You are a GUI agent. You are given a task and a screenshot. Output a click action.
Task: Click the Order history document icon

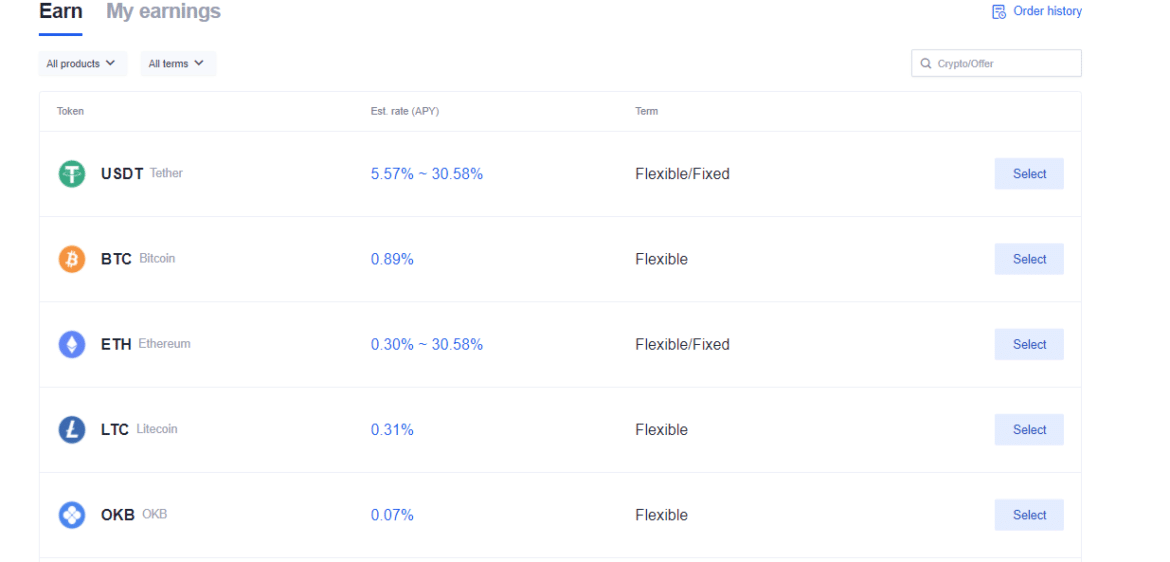(998, 12)
